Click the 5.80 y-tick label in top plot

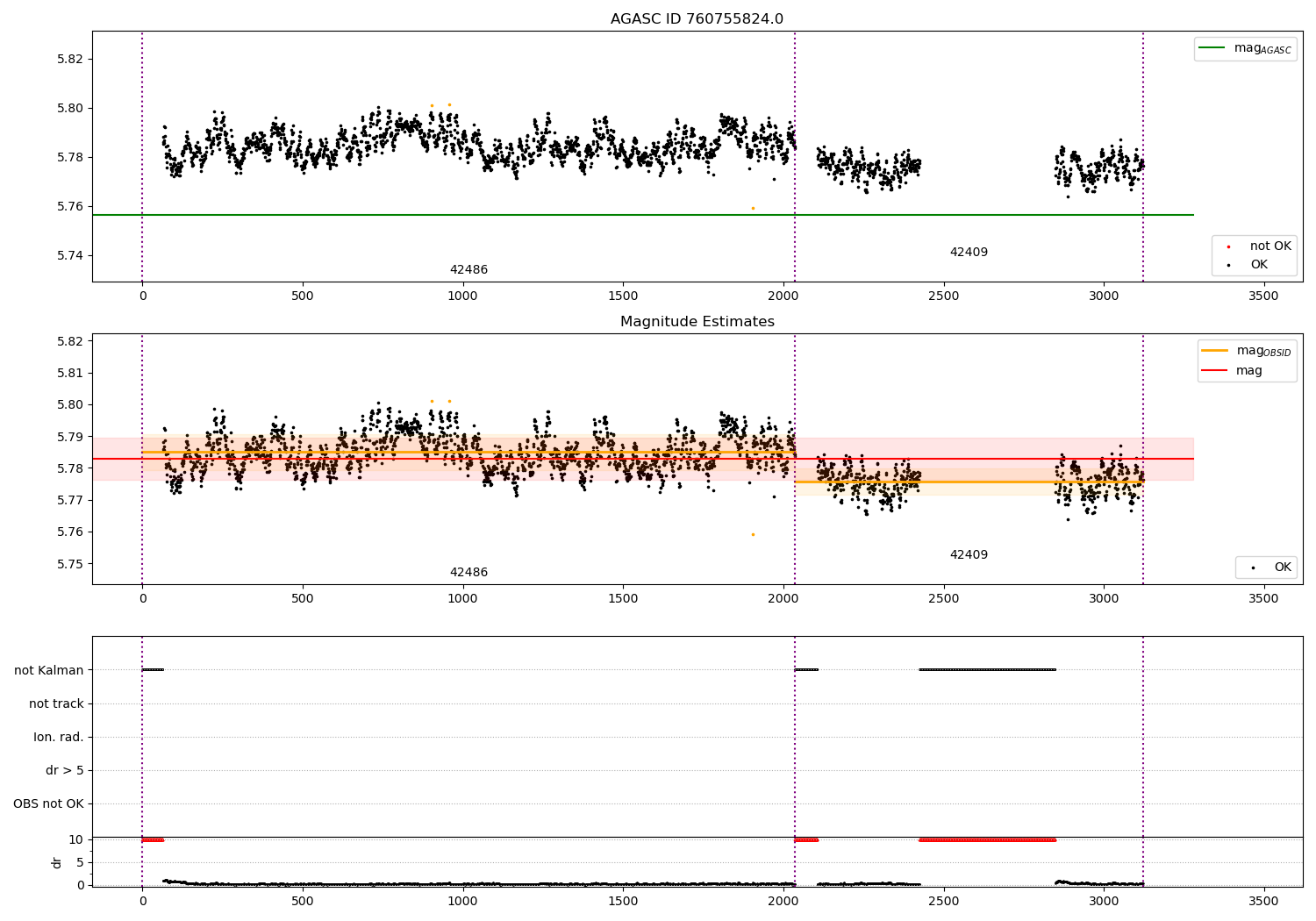tap(69, 109)
